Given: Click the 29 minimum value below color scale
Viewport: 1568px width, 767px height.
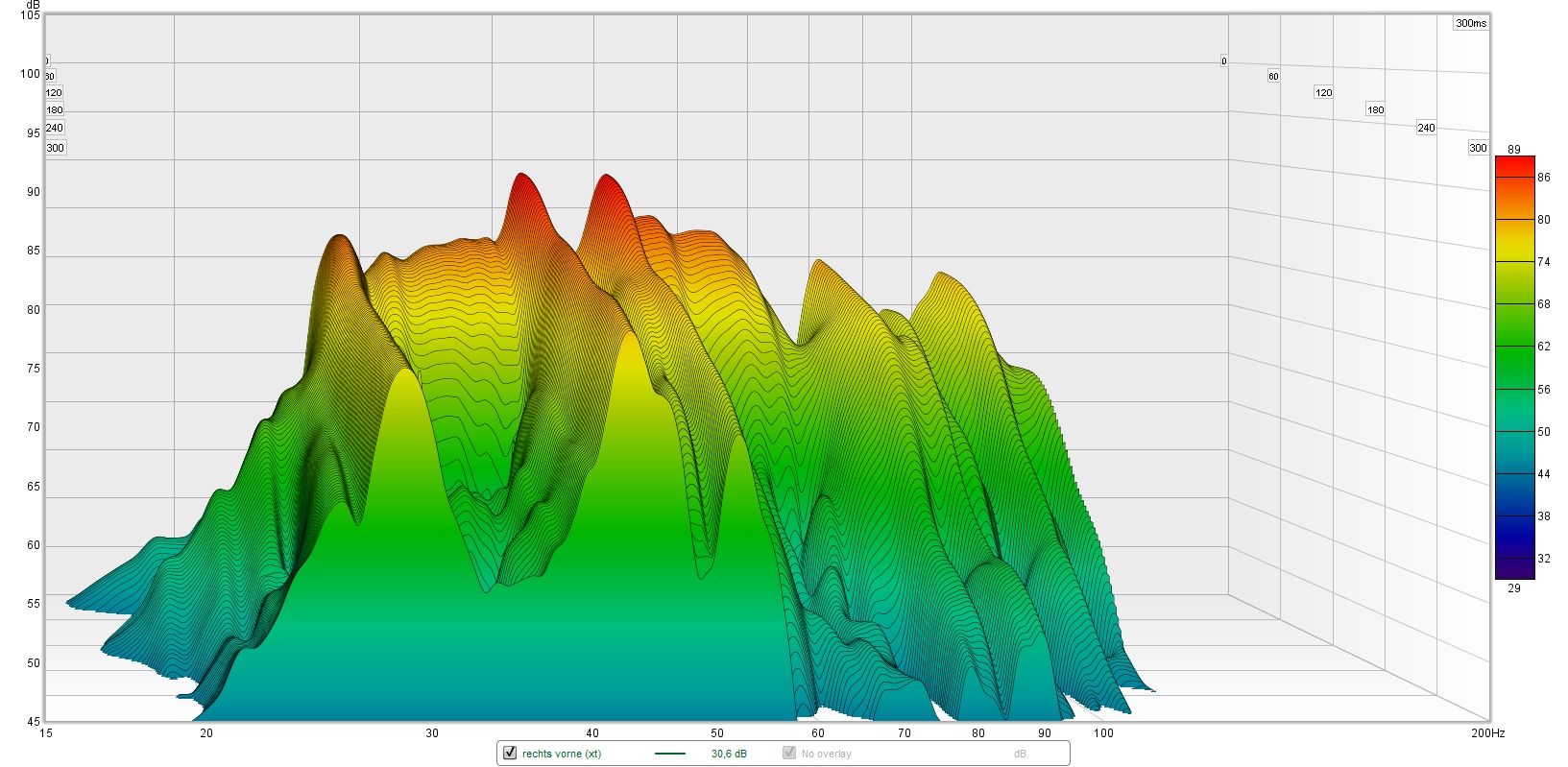Looking at the screenshot, I should click(1514, 588).
